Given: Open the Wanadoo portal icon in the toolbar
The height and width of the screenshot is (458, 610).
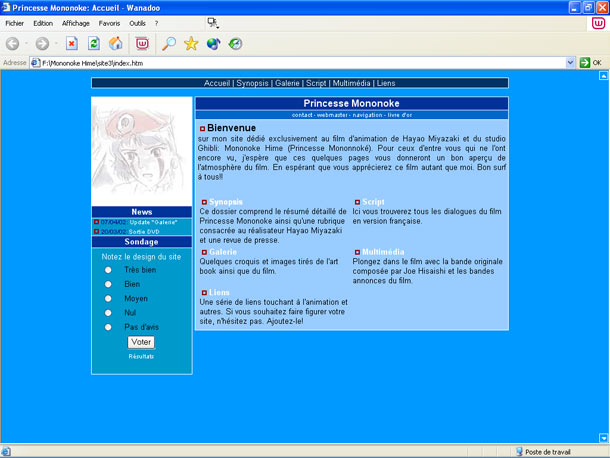Looking at the screenshot, I should [142, 44].
